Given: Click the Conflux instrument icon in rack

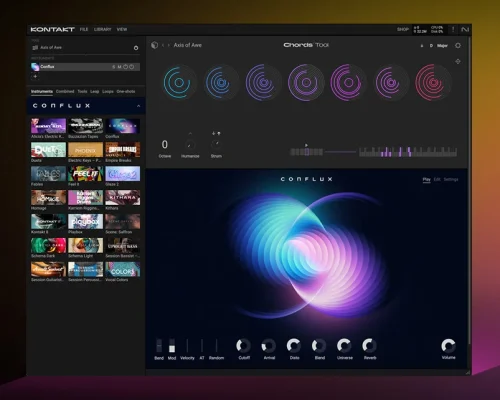Looking at the screenshot, I should (x=35, y=67).
